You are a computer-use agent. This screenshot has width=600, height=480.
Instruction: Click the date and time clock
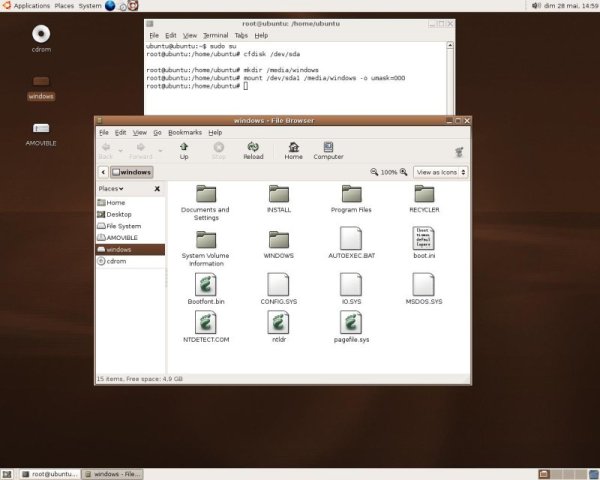[571, 5]
